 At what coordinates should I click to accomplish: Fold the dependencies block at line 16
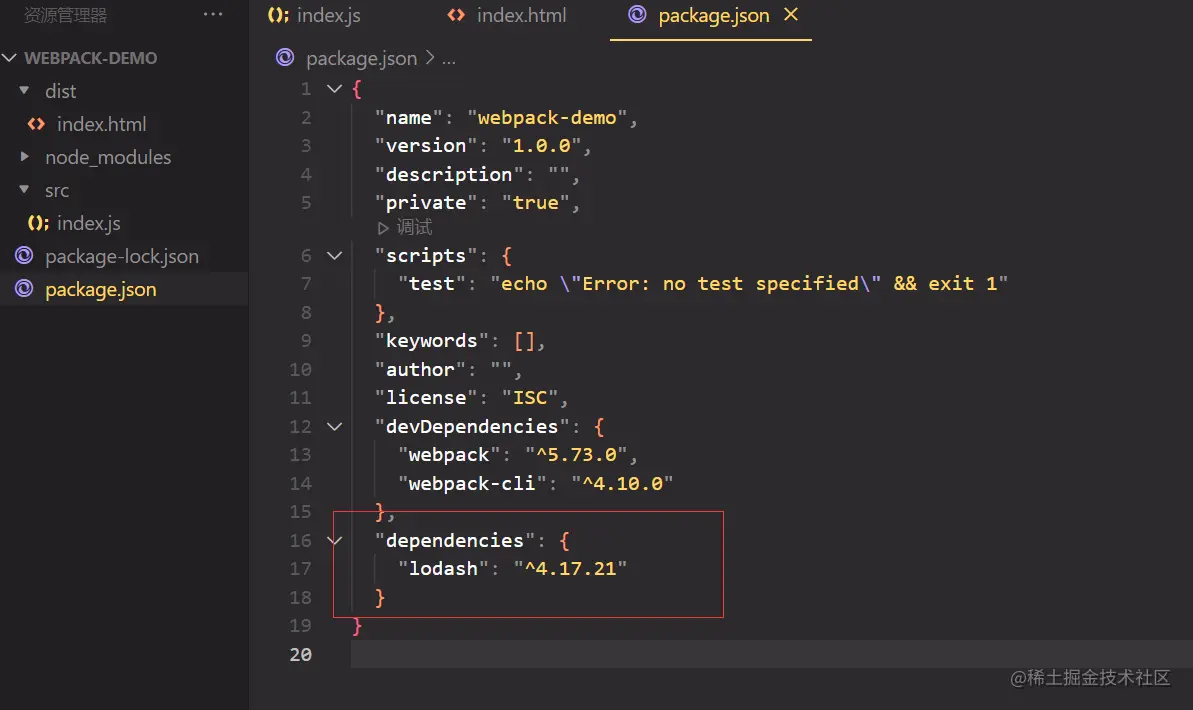(334, 540)
